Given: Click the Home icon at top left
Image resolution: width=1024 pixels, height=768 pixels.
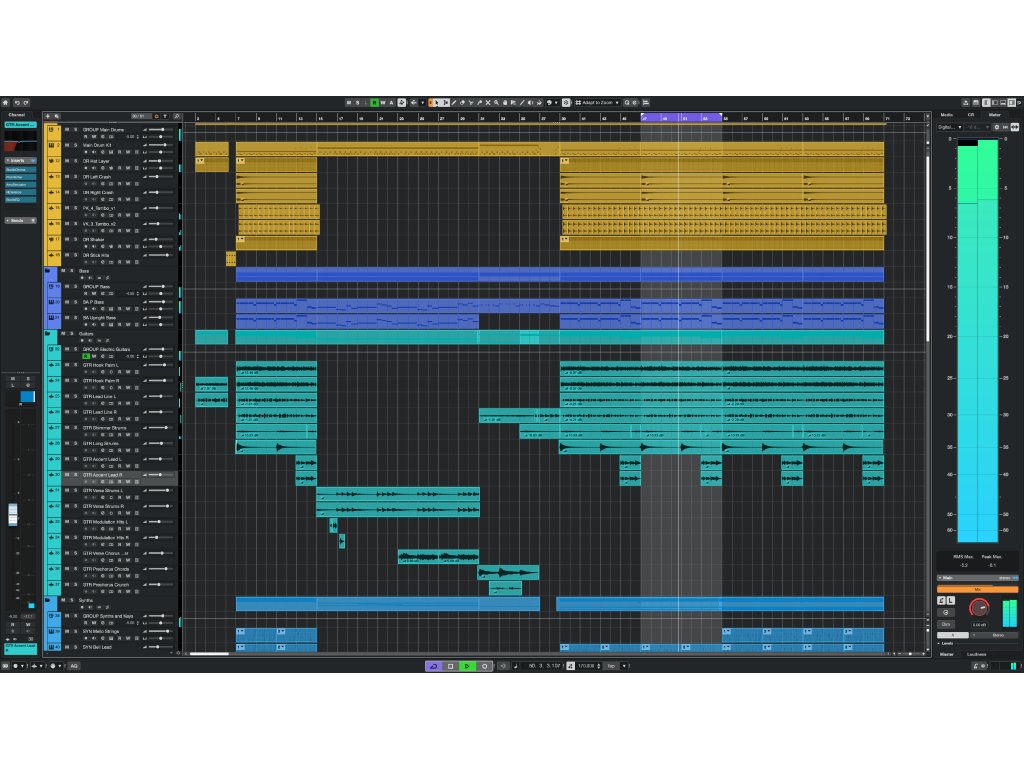Looking at the screenshot, I should click(x=5, y=102).
